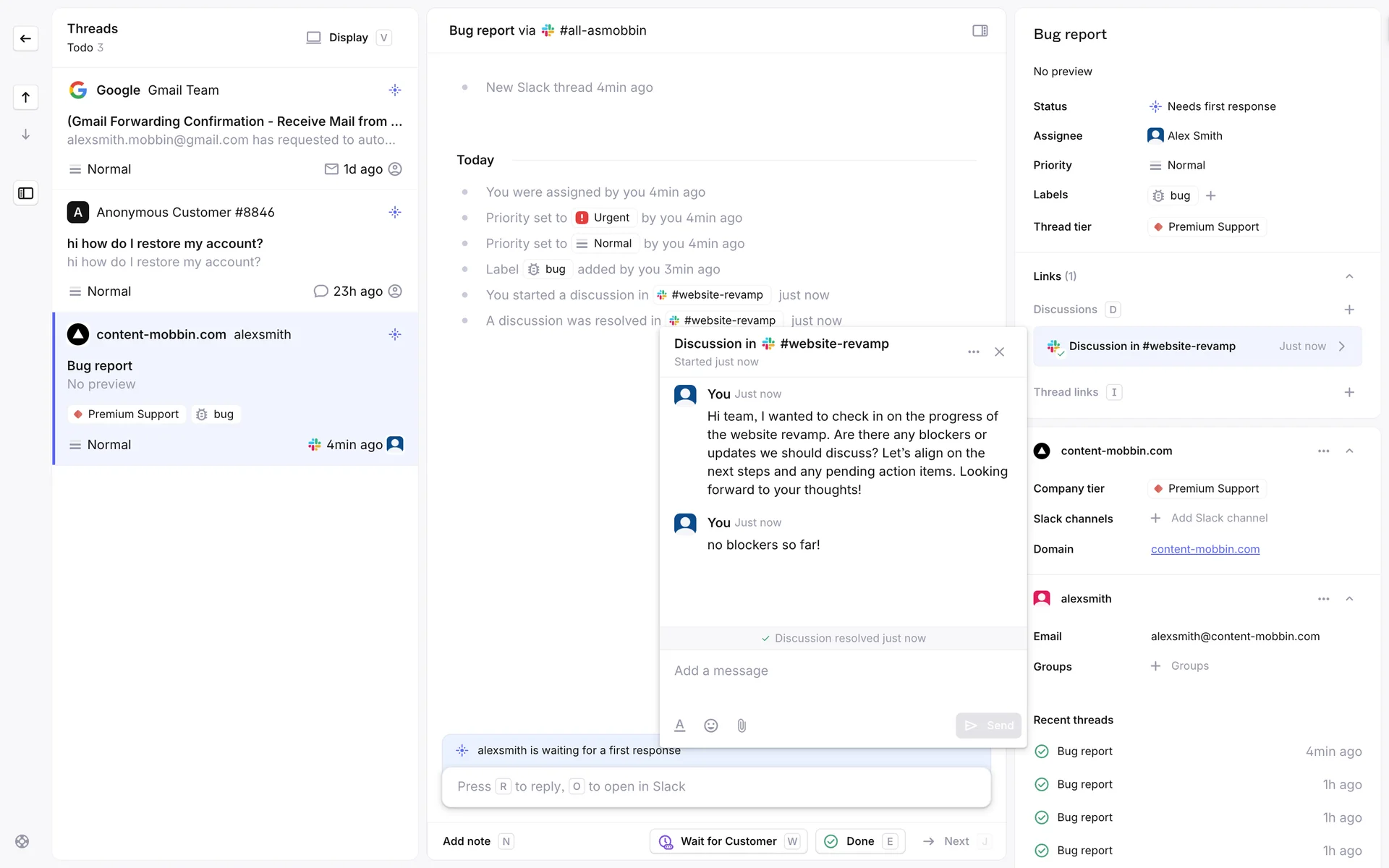Toggle the right details panel icon
The height and width of the screenshot is (868, 1389).
980,30
